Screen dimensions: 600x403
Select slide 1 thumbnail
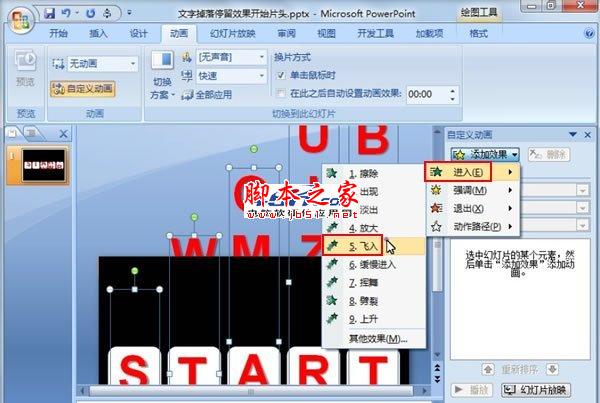click(x=43, y=165)
